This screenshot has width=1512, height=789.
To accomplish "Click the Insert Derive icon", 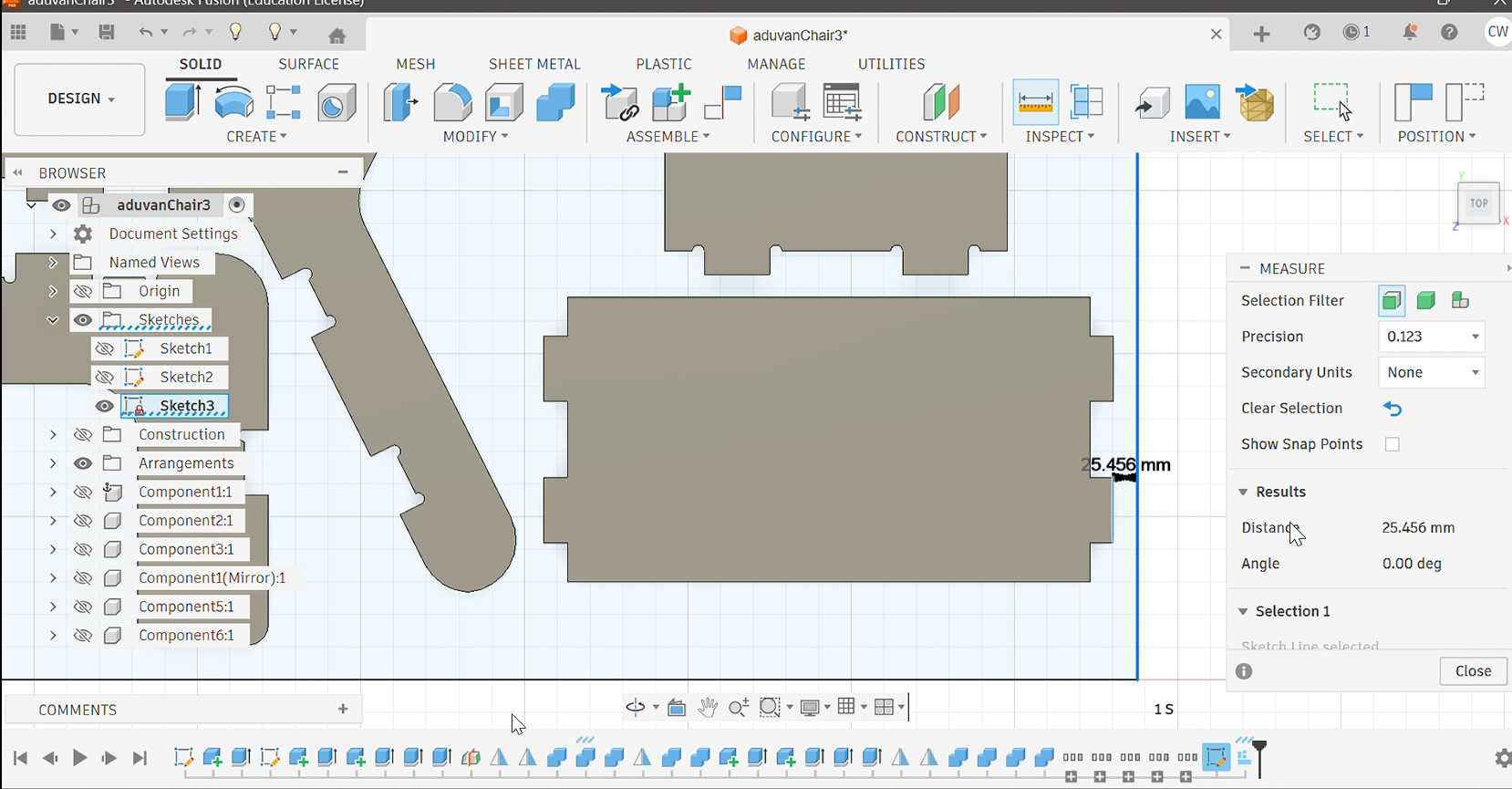I will (x=1255, y=102).
